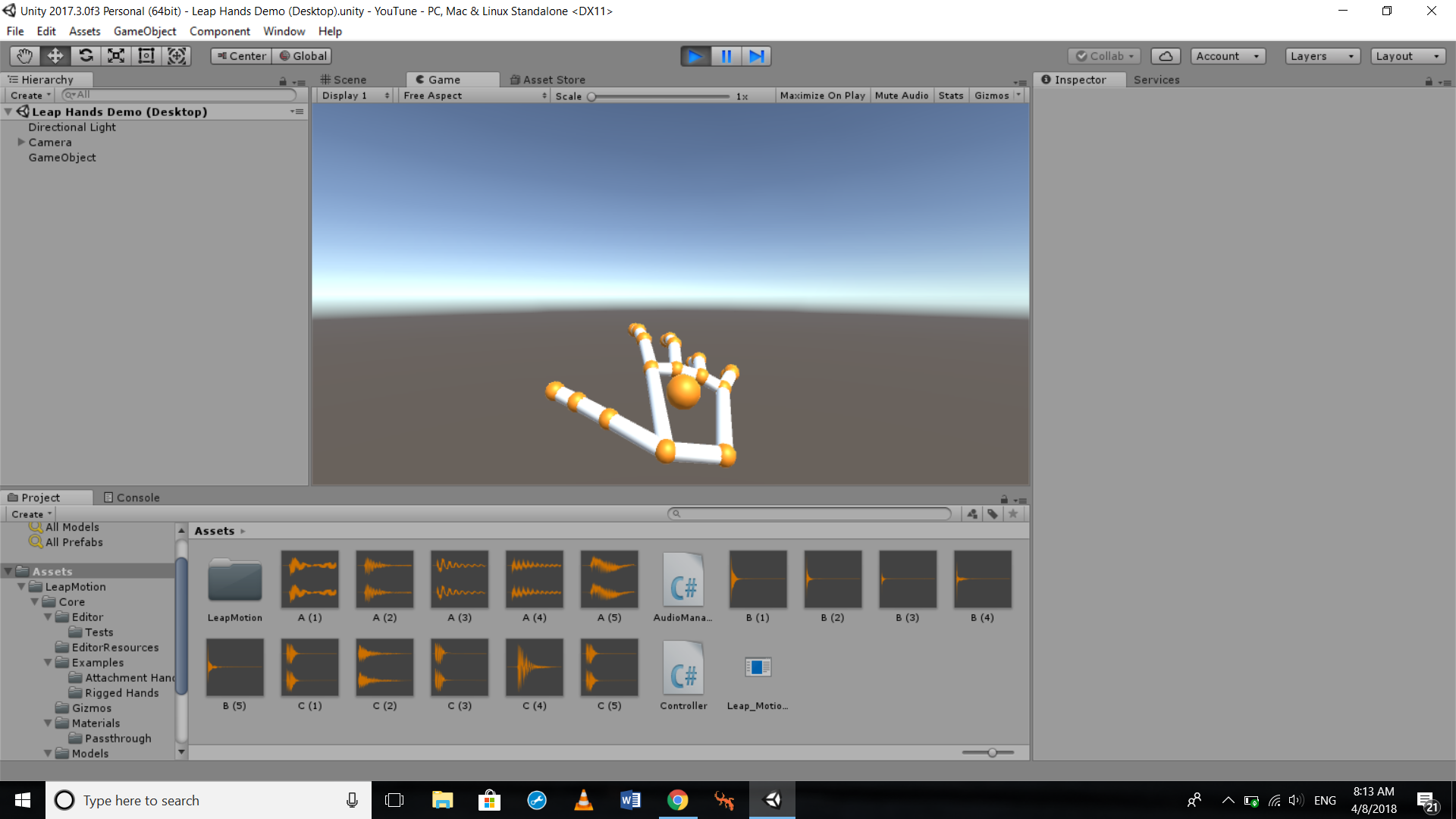Image resolution: width=1456 pixels, height=819 pixels.
Task: Open the GameObject menu
Action: [x=144, y=31]
